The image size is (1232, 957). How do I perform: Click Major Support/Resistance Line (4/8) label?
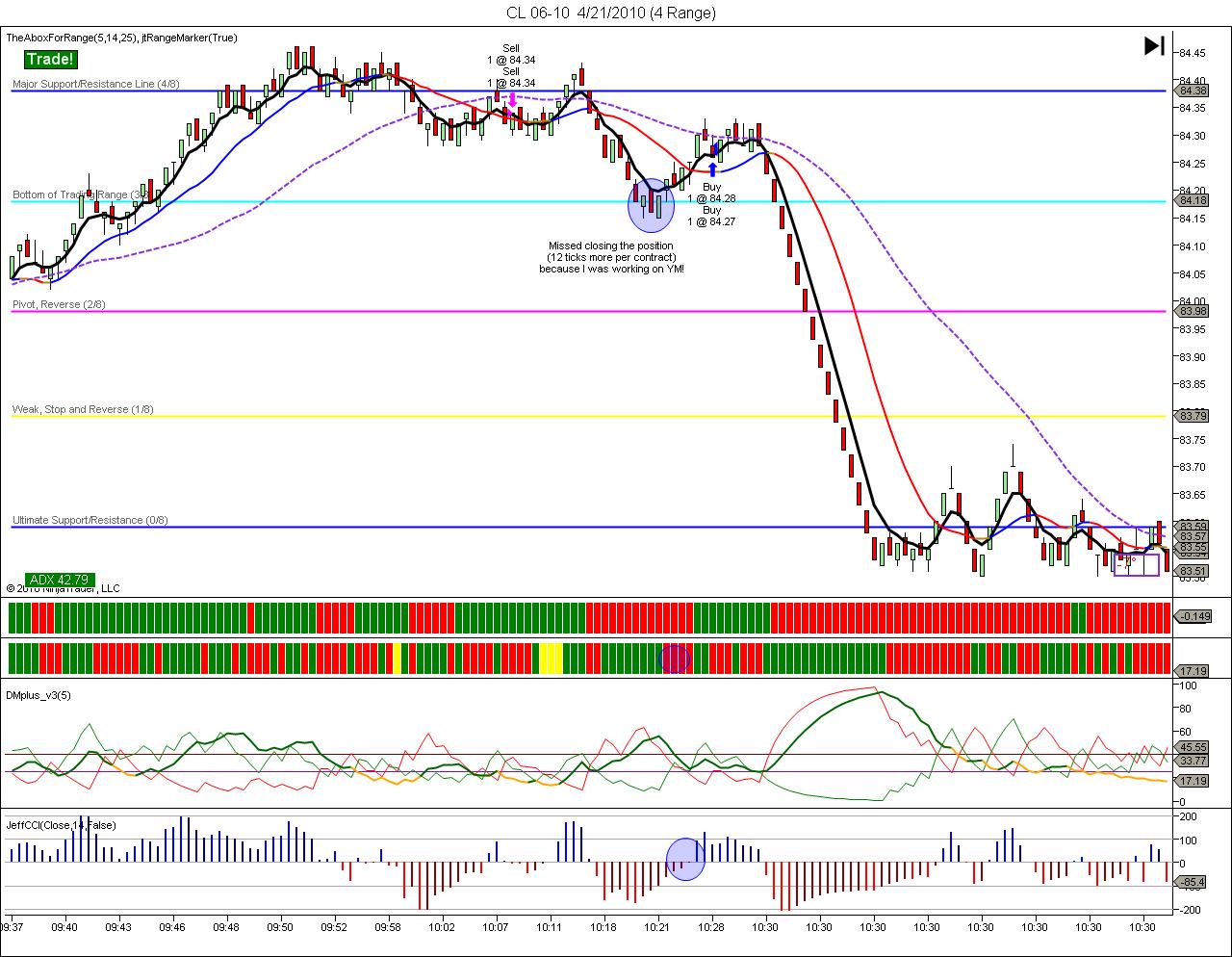pyautogui.click(x=95, y=84)
